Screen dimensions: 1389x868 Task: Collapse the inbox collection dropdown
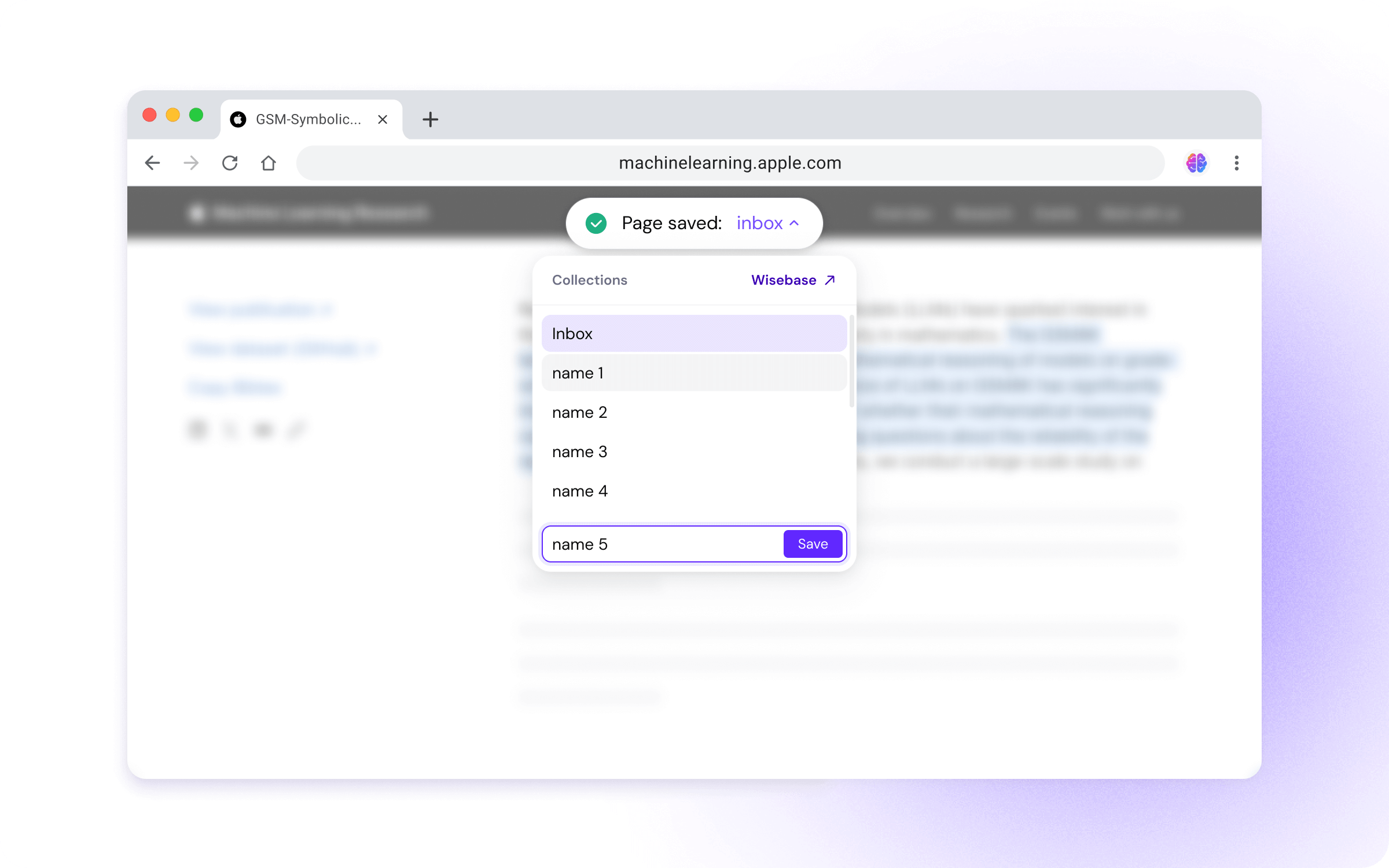coord(768,223)
